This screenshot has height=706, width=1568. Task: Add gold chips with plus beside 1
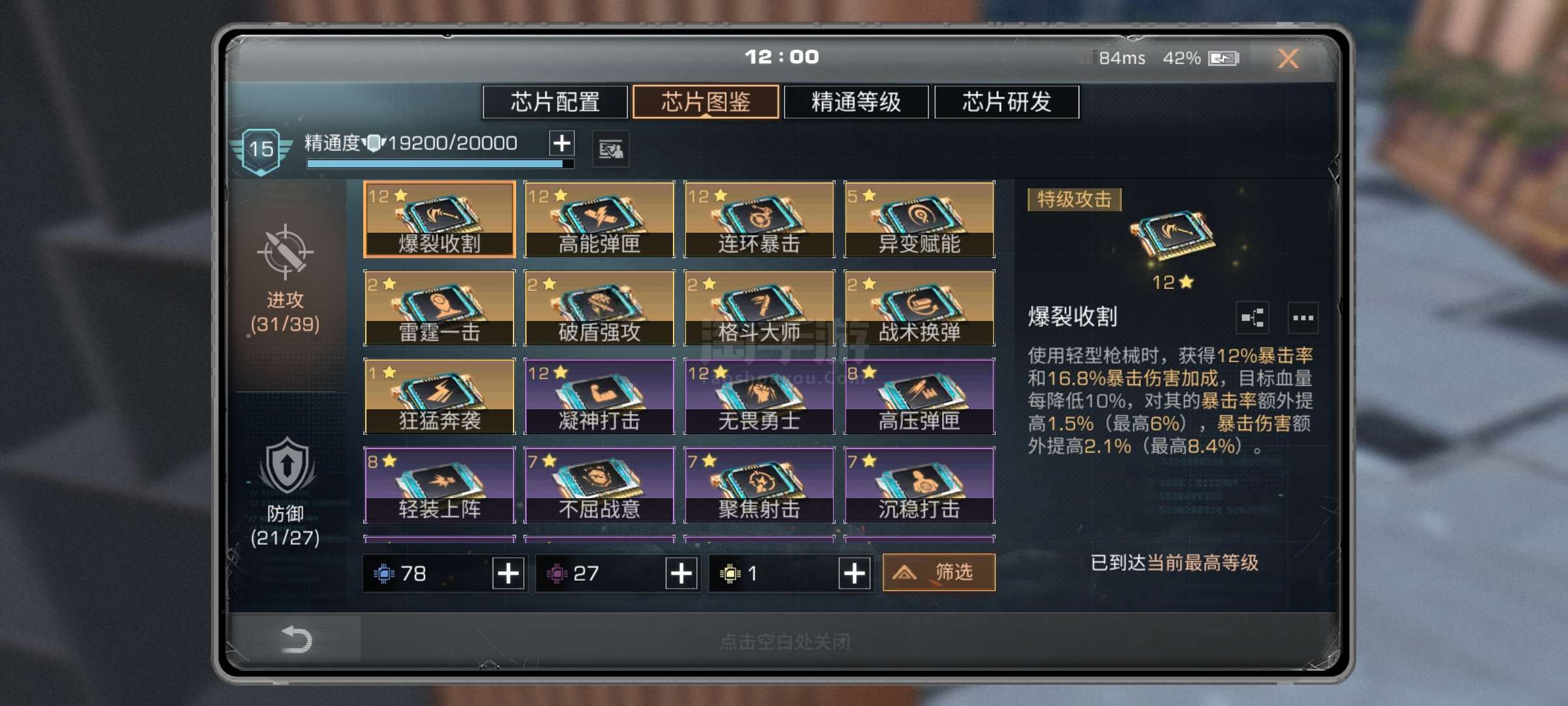[855, 573]
